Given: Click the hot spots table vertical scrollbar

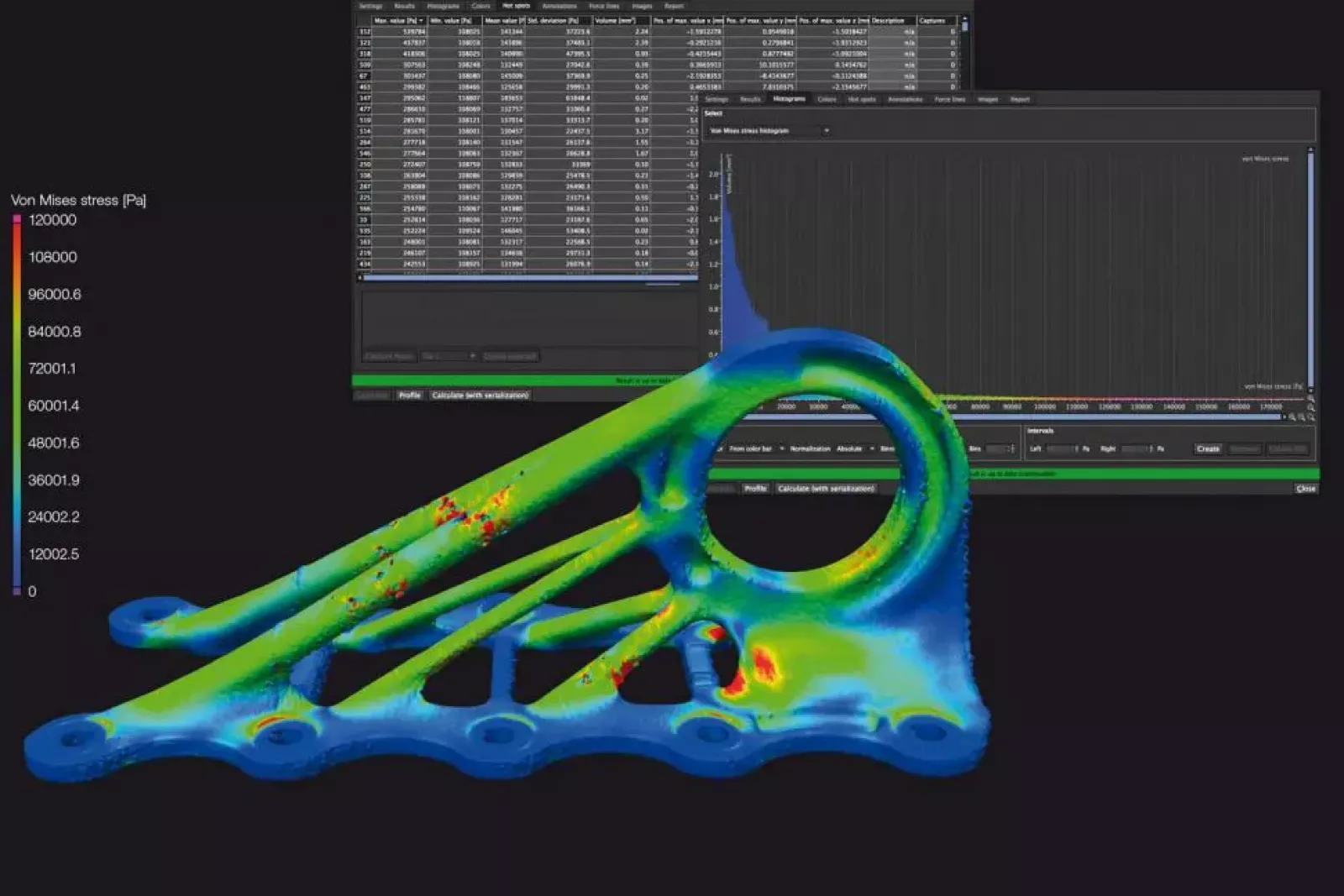Looking at the screenshot, I should 964,27.
